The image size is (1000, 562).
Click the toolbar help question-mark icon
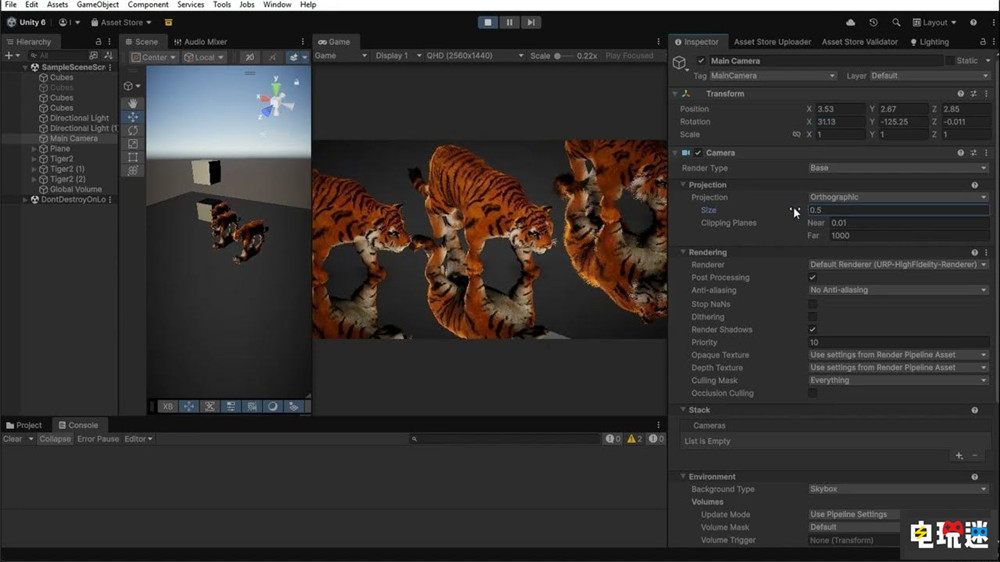(973, 22)
